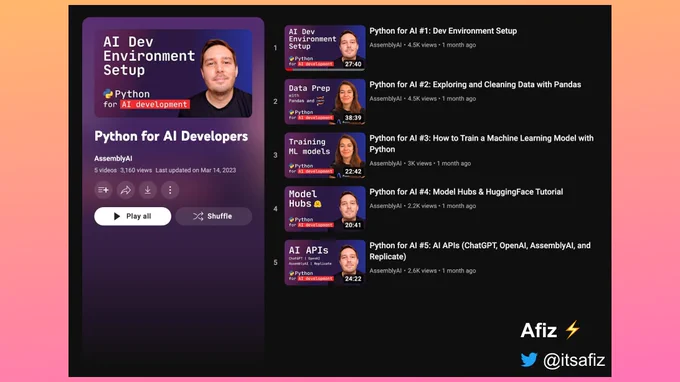Open the AssemblyAI channel under playlist title
This screenshot has width=680, height=382.
(113, 159)
